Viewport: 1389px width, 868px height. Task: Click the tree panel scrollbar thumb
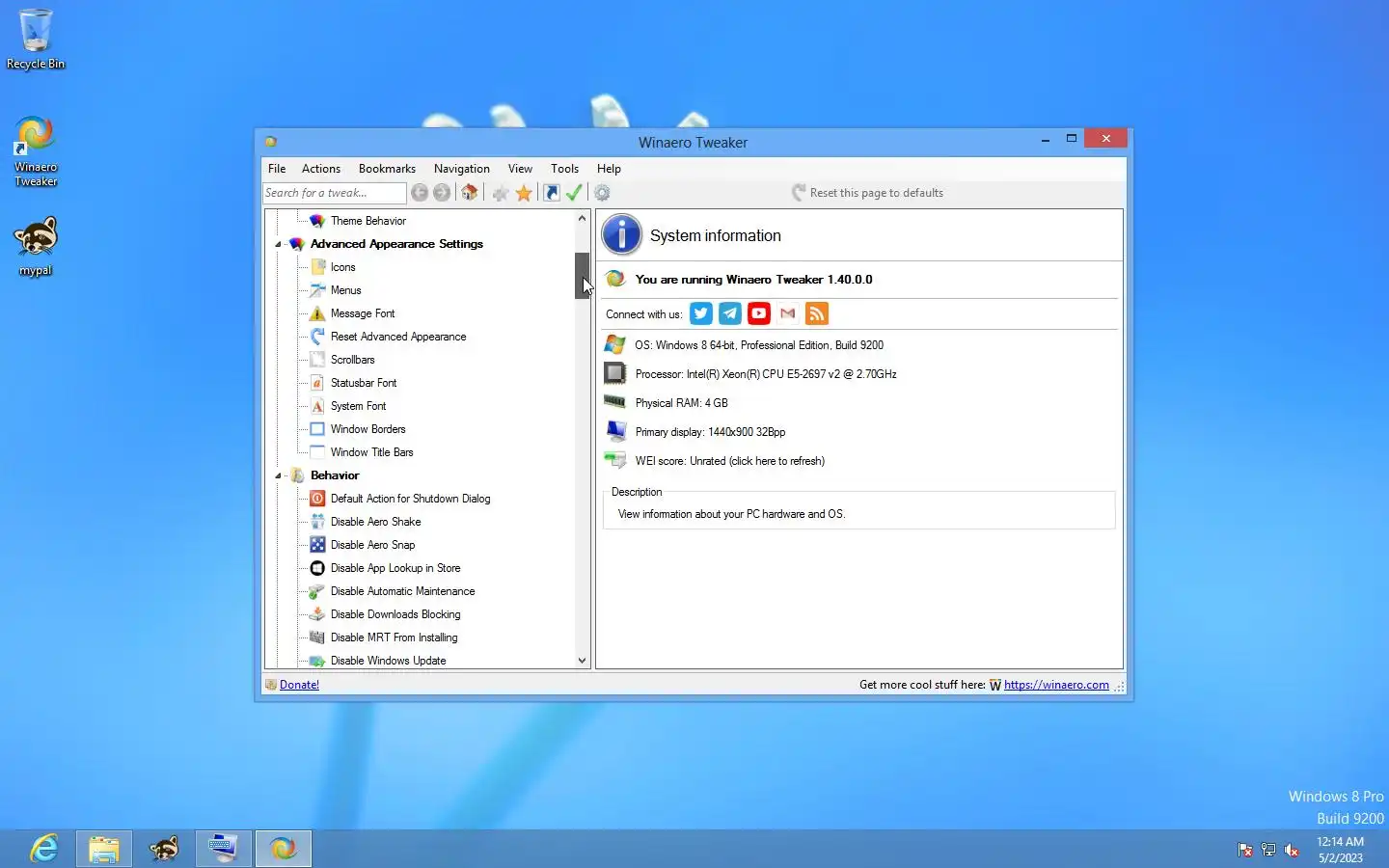[582, 276]
